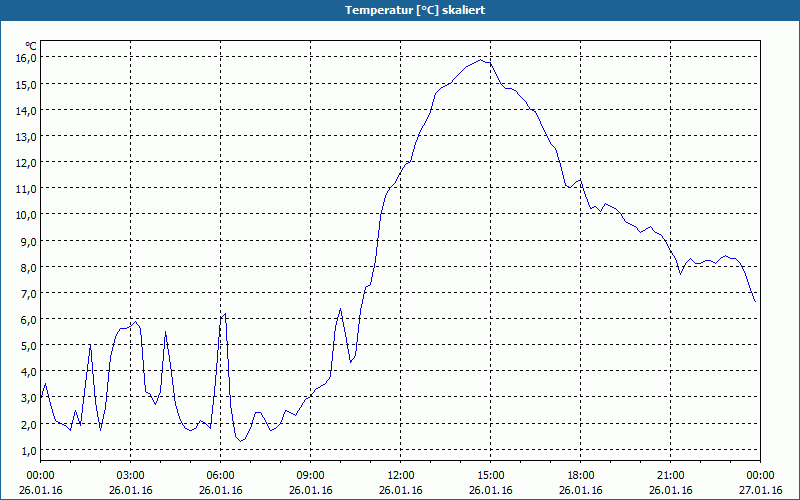
Task: Click the 3,0 y-axis label
Action: (29, 398)
